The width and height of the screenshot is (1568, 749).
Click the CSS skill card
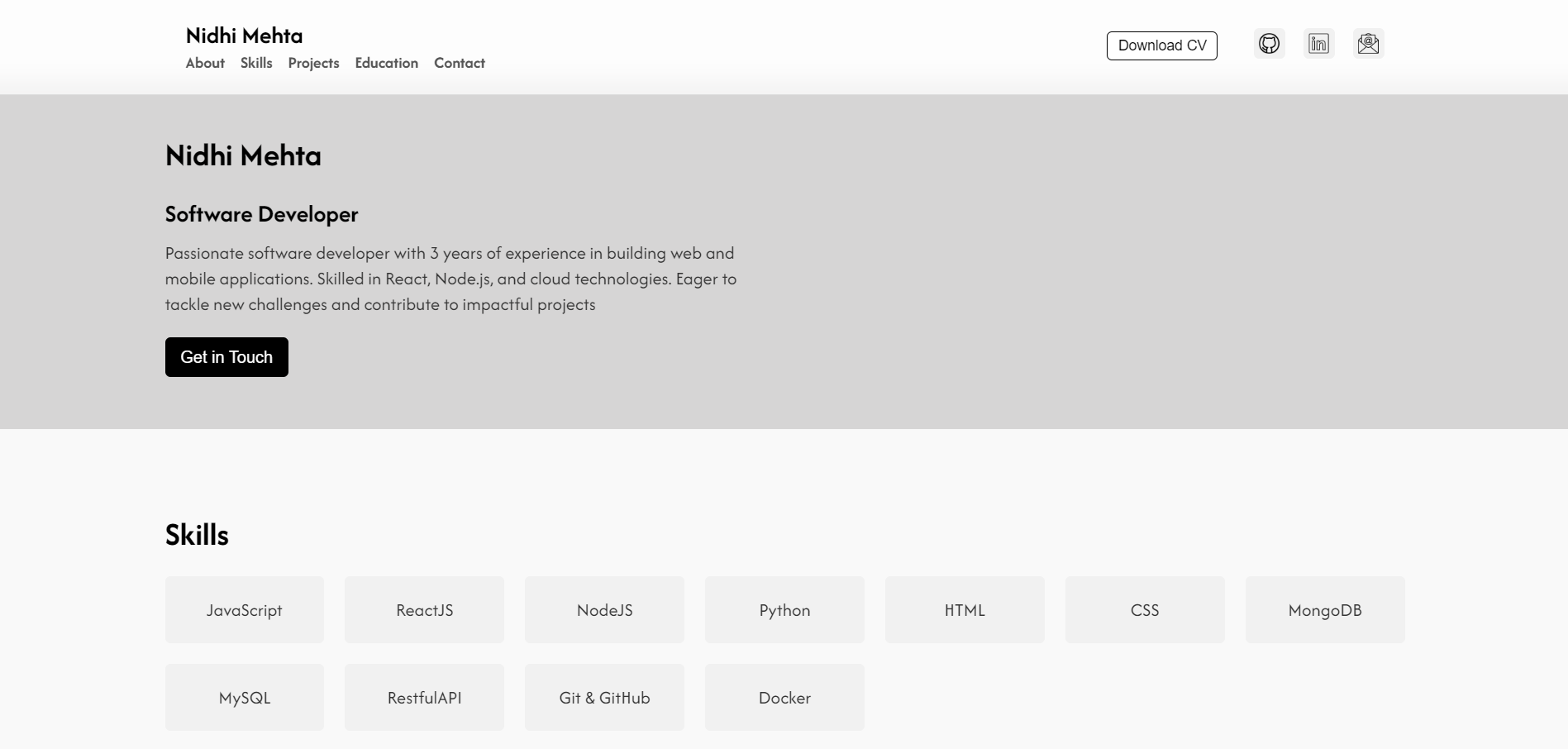point(1145,610)
